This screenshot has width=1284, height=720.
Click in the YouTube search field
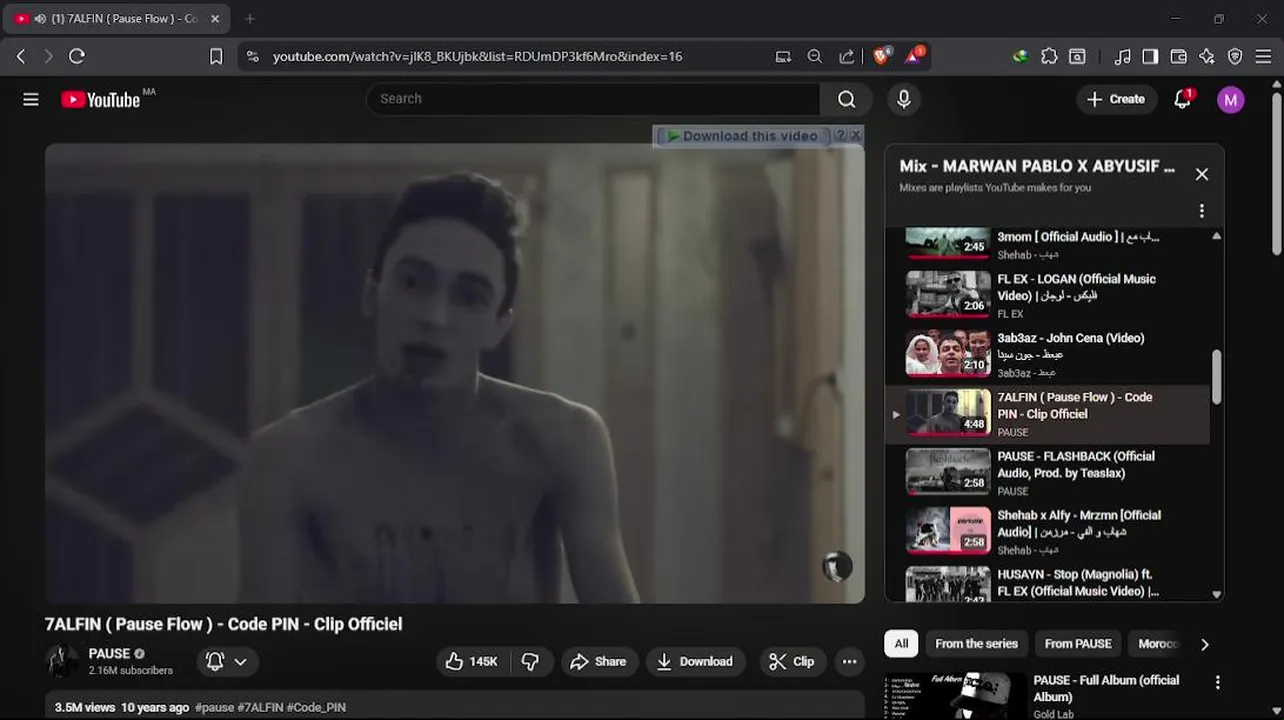[594, 99]
